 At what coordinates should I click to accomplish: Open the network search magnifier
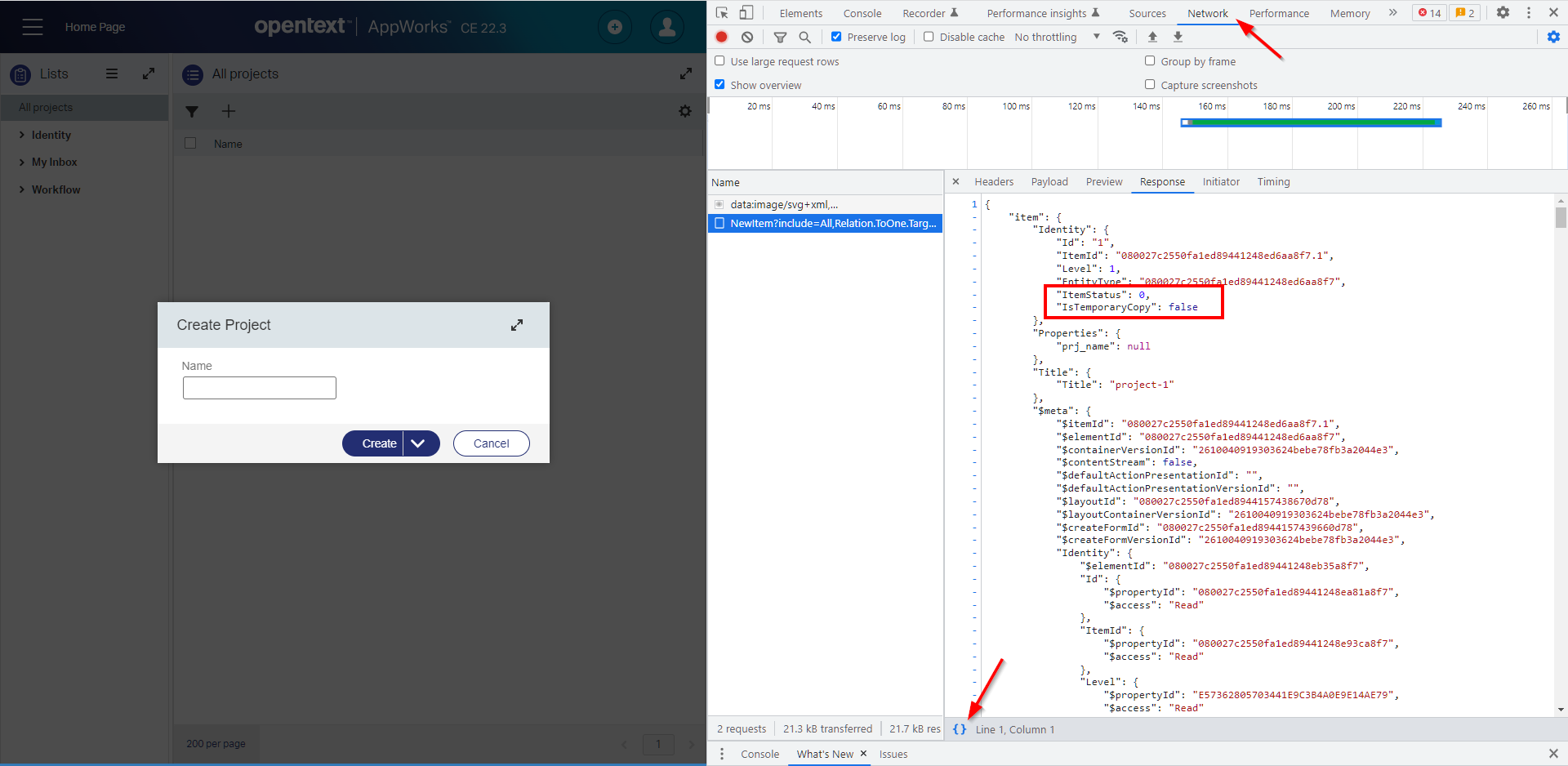[x=804, y=37]
